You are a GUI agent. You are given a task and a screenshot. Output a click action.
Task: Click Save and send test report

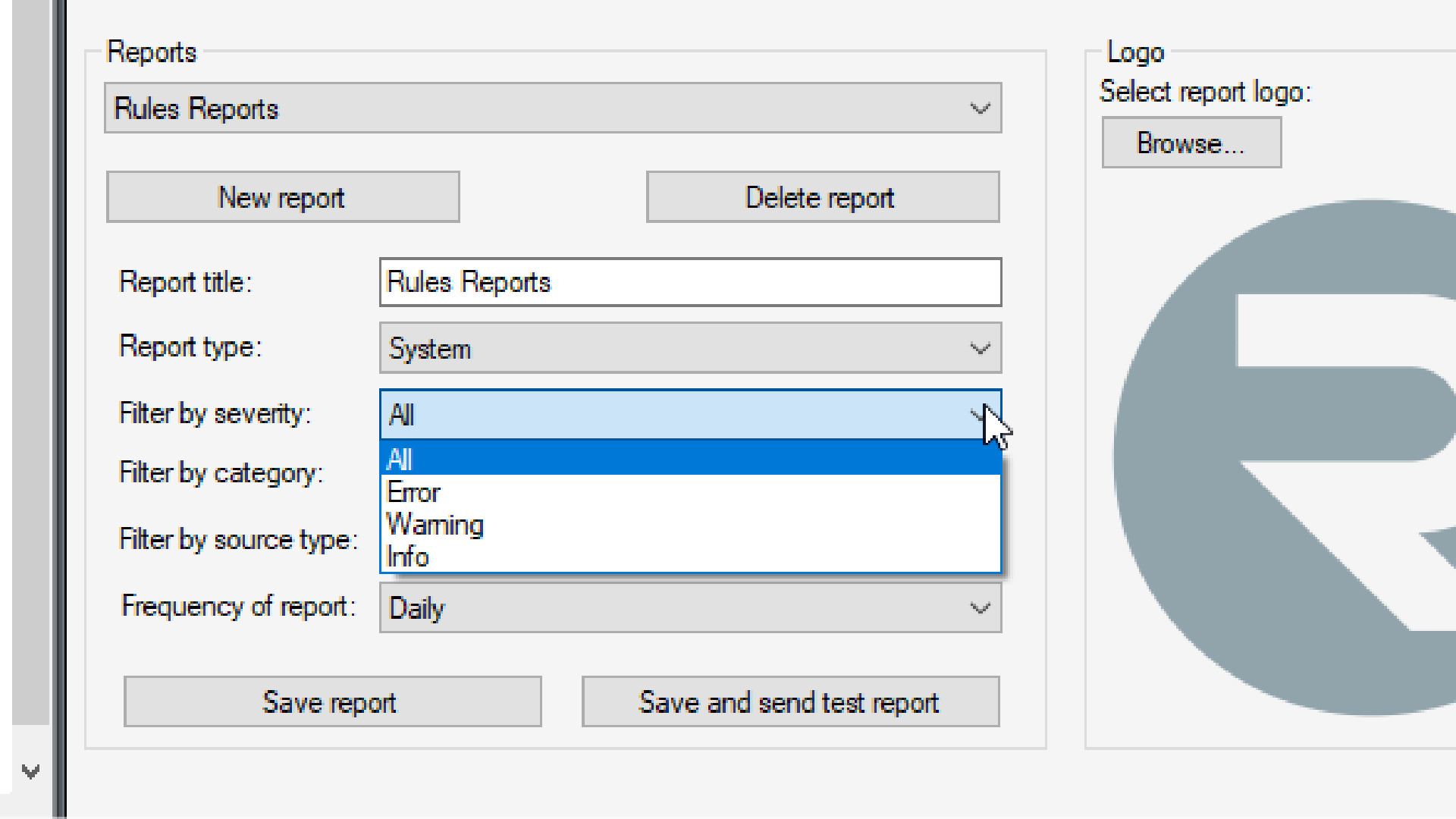click(790, 701)
